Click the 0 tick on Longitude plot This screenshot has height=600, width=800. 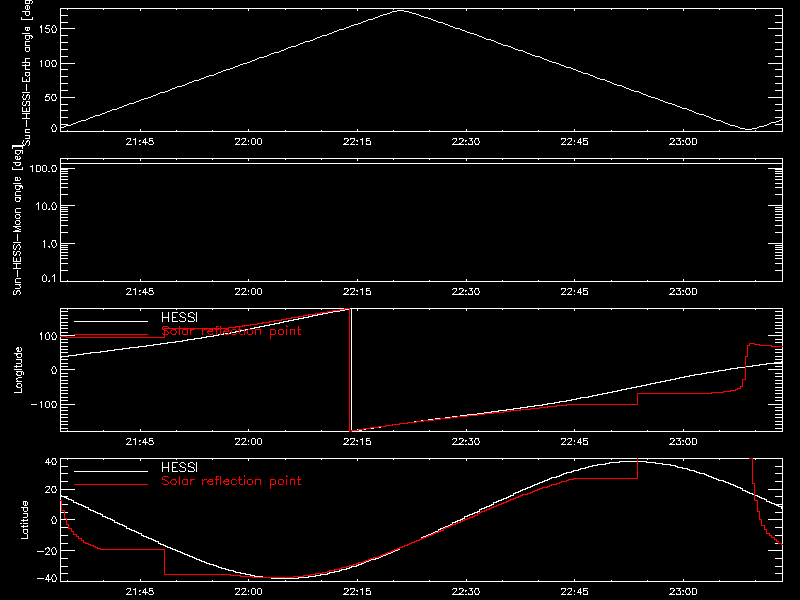click(54, 370)
